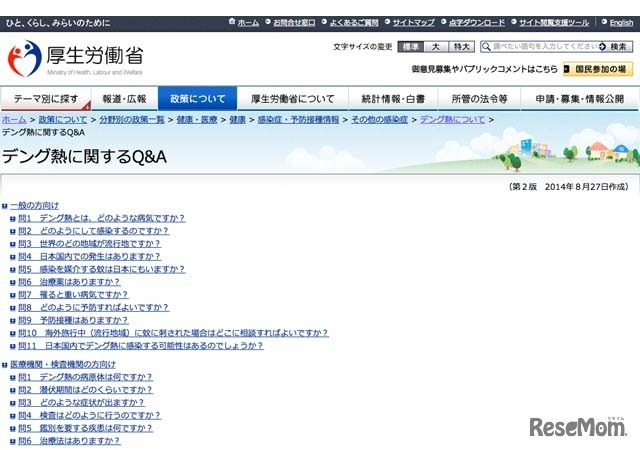Open 問1 デング熱とは、どのような病気ですか
This screenshot has width=640, height=450.
tap(102, 218)
